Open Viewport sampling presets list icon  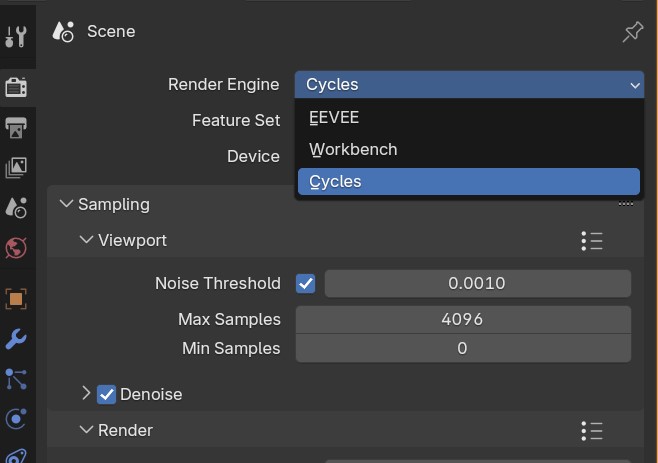tap(592, 241)
